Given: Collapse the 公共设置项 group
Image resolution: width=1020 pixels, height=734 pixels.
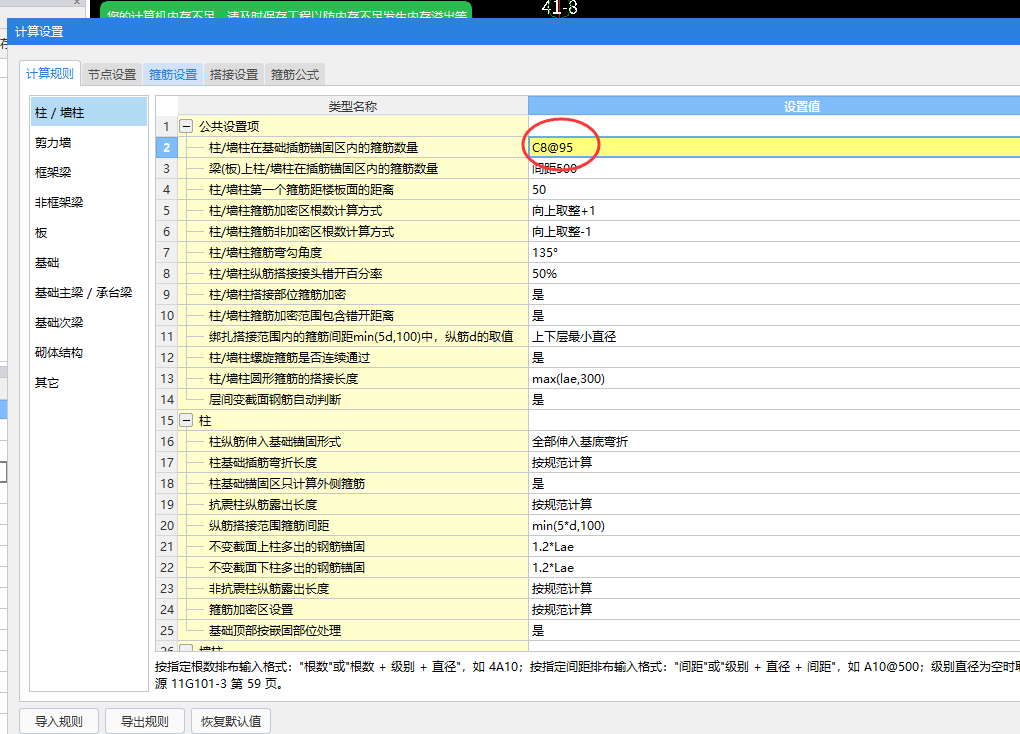Looking at the screenshot, I should tap(186, 126).
